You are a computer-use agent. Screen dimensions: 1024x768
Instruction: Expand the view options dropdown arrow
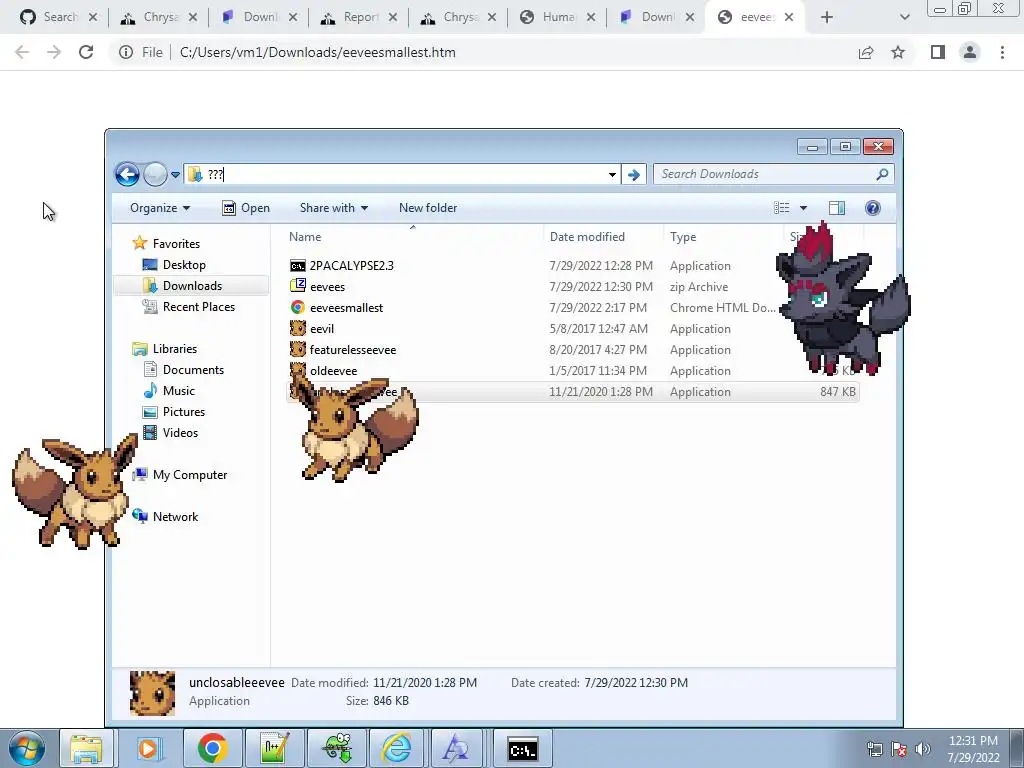tap(803, 208)
